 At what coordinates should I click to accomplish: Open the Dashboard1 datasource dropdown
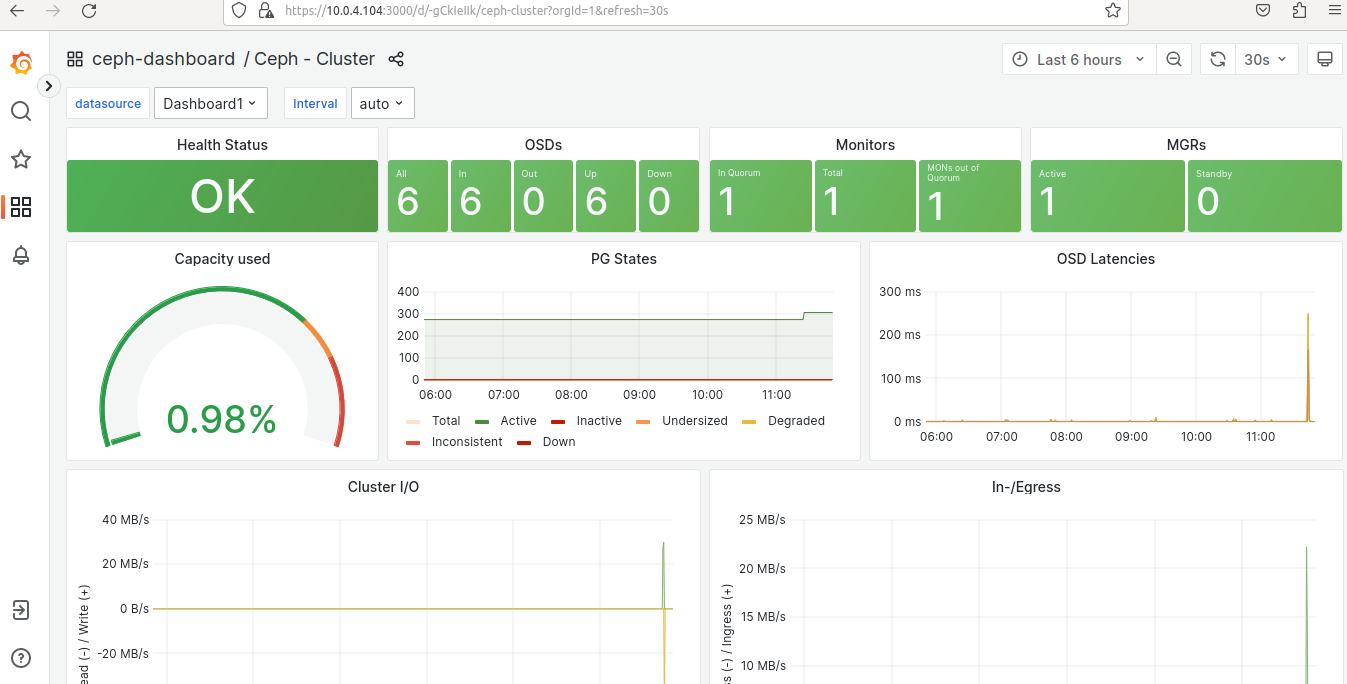pos(211,103)
